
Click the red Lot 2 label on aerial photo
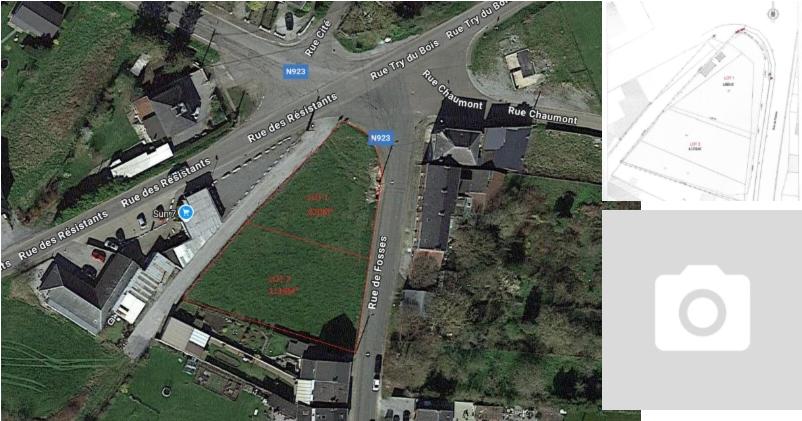282,285
